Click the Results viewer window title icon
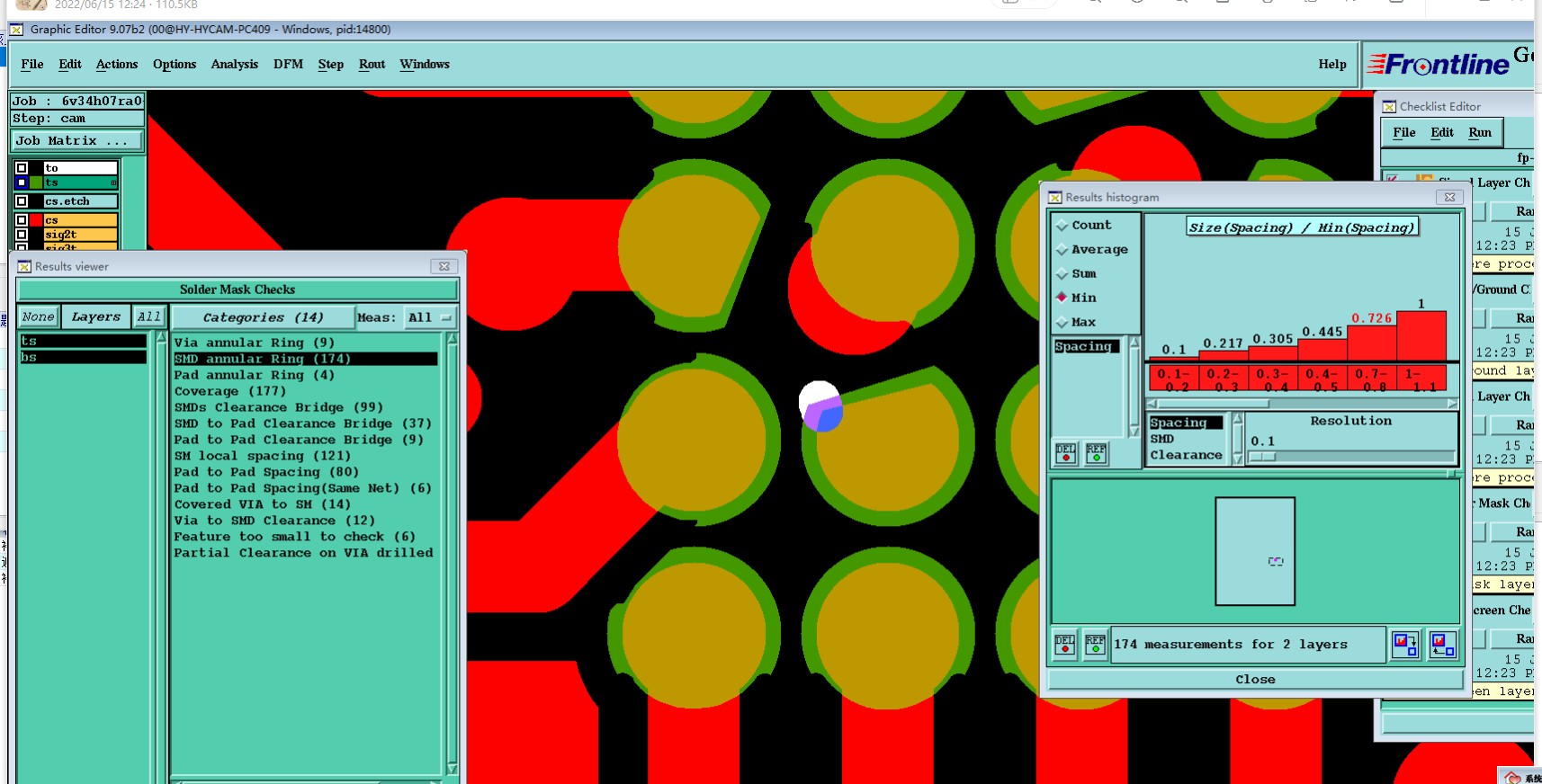This screenshot has width=1542, height=784. 24,267
